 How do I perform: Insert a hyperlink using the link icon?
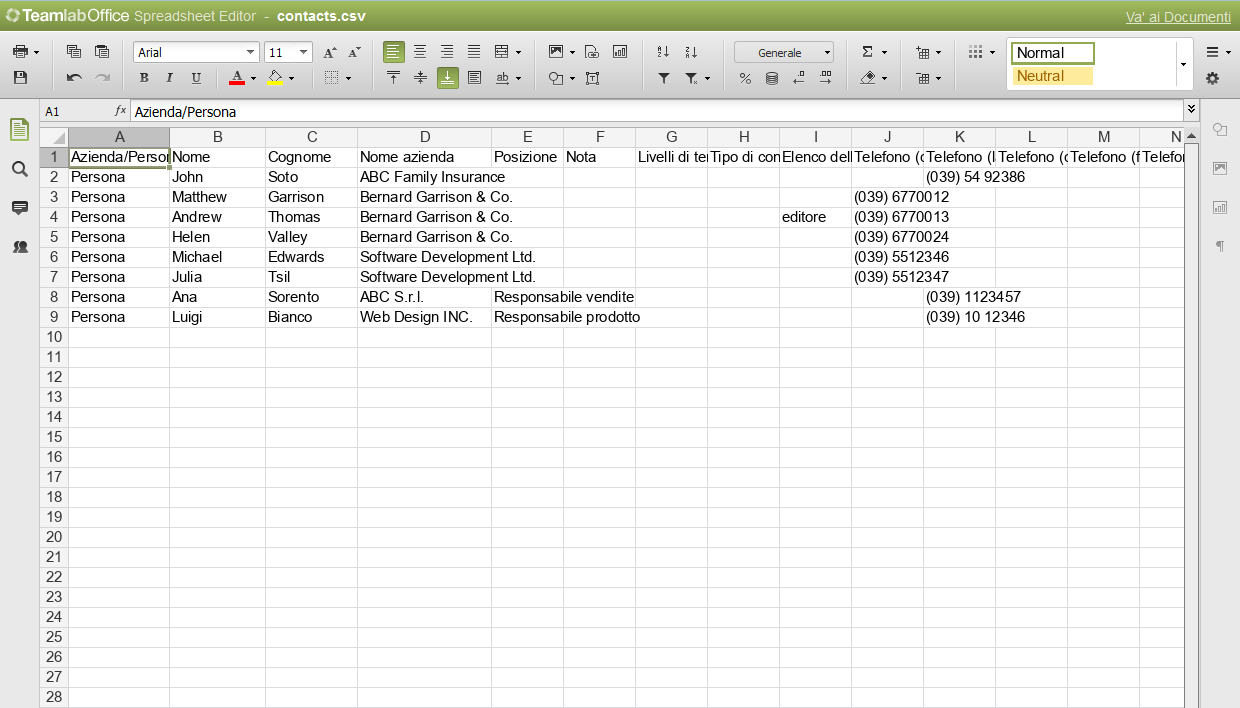(592, 52)
